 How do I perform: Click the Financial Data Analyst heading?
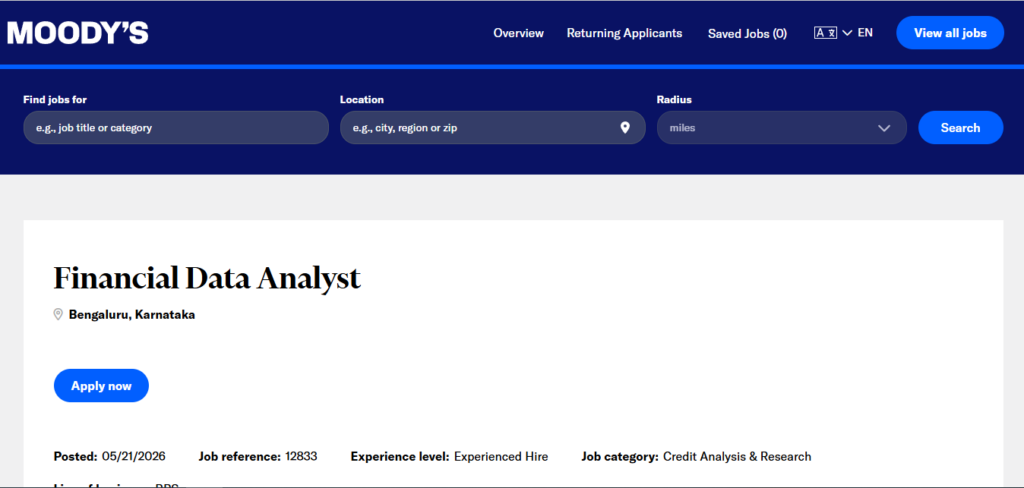point(207,278)
